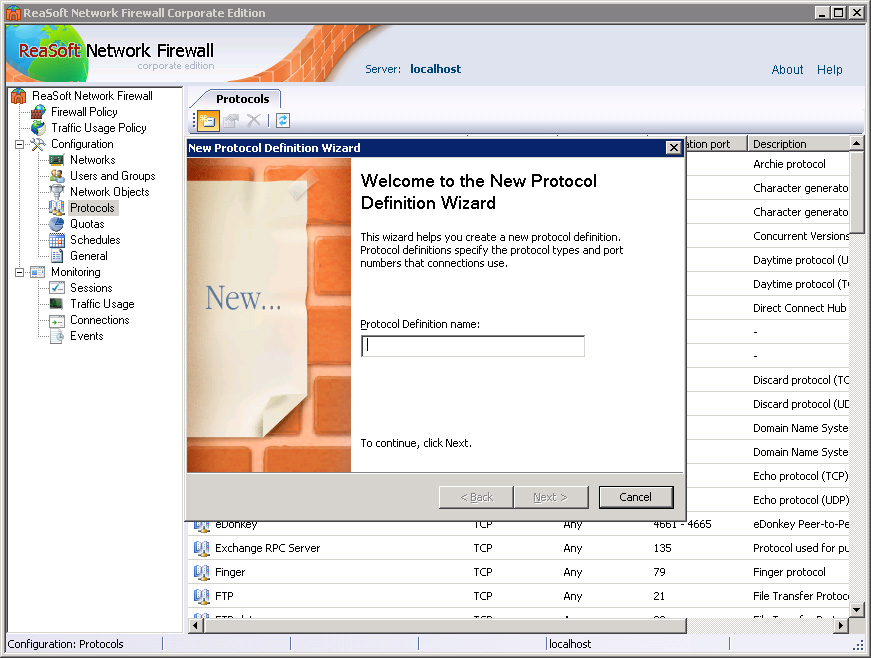Click the "Concurrent Versions" description
The image size is (871, 658).
point(801,237)
